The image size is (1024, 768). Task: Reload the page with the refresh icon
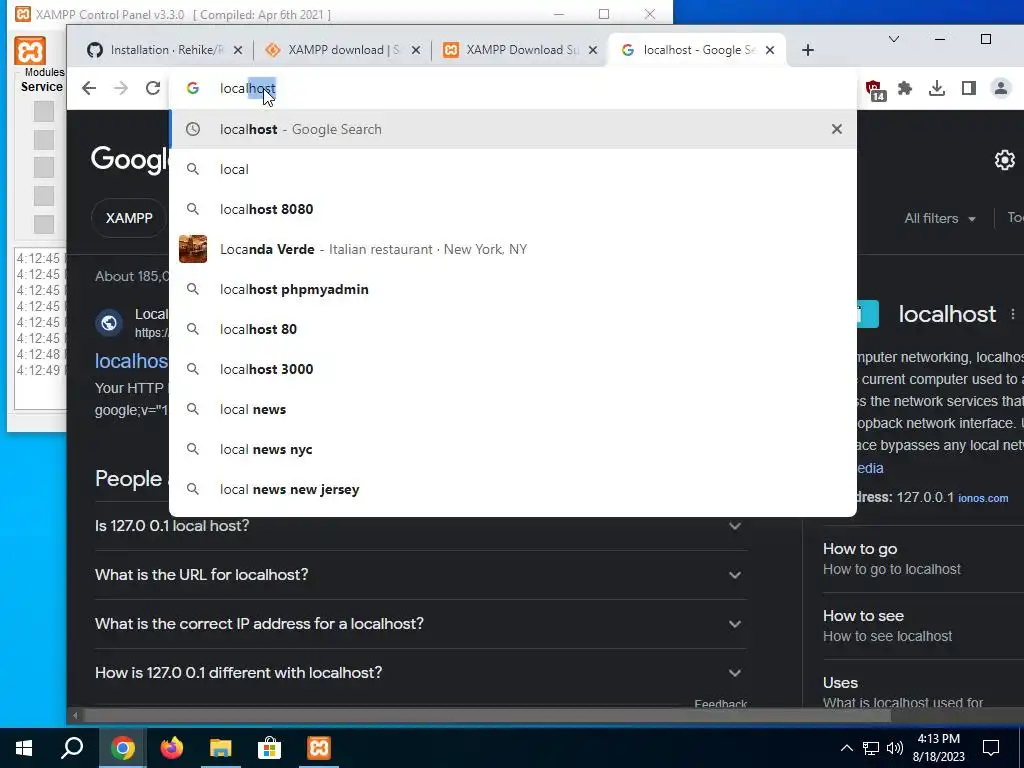153,88
